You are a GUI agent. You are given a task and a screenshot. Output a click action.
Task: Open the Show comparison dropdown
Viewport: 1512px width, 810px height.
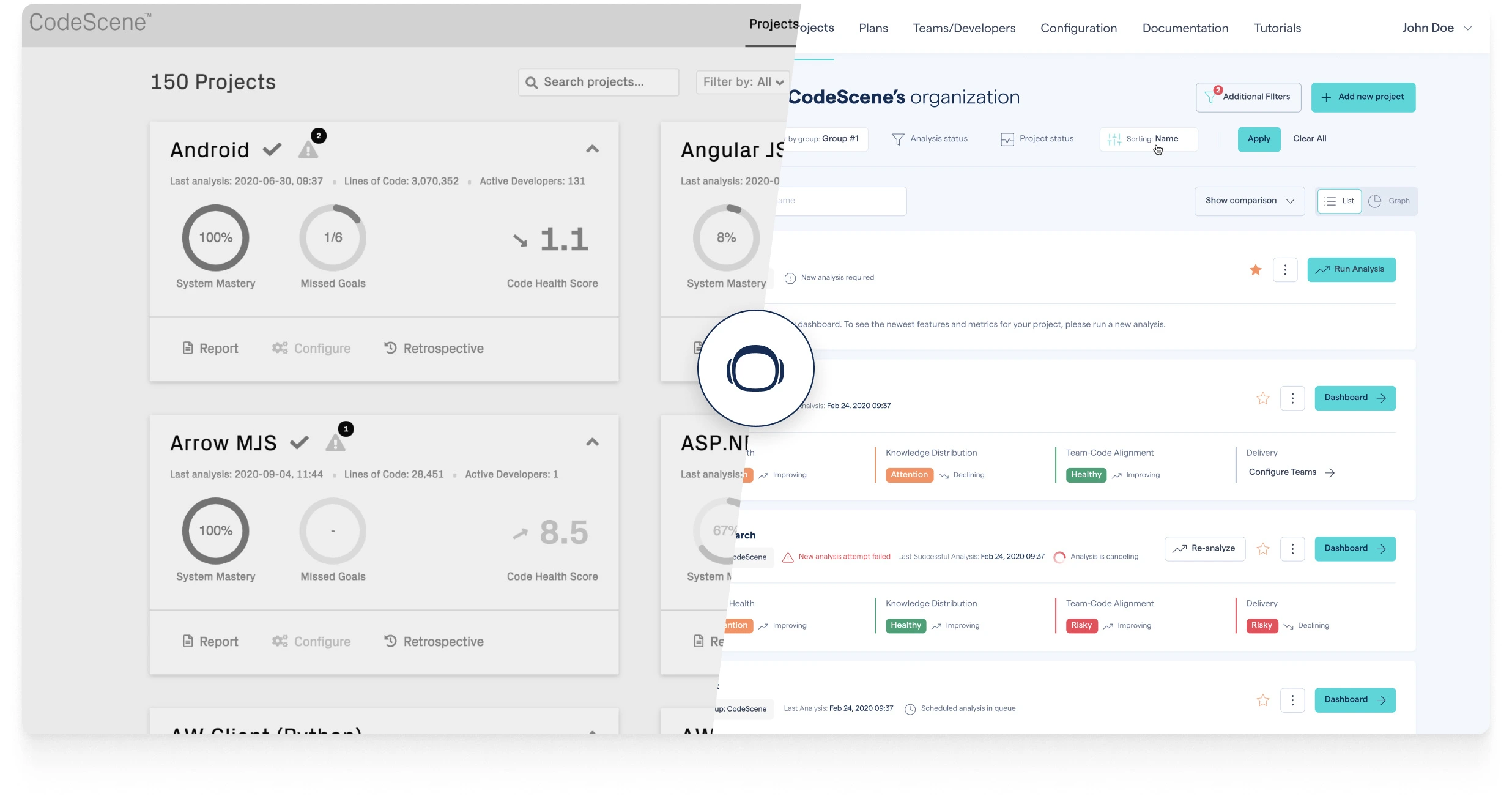[1249, 201]
